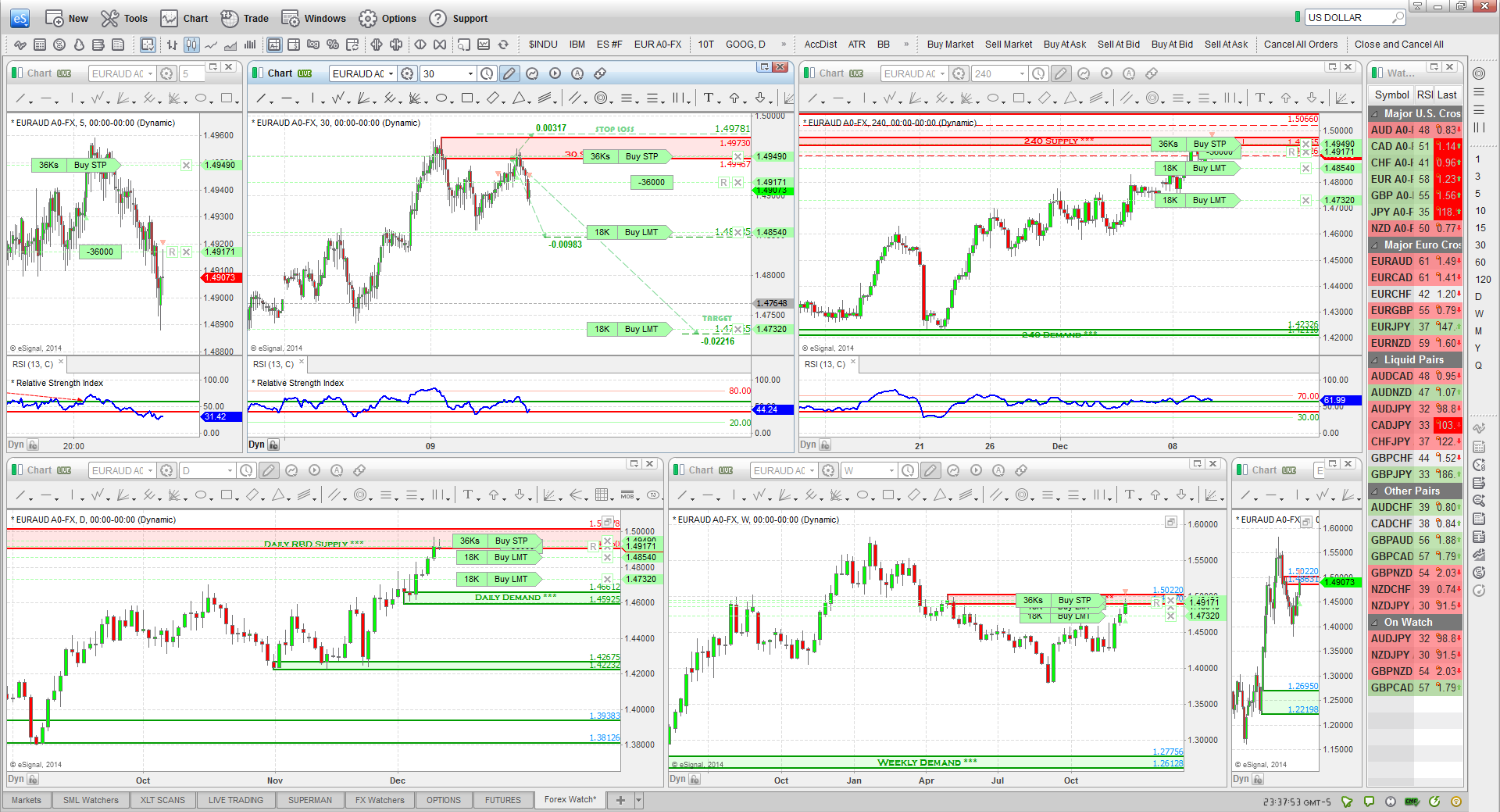
Task: Open the Trade menu
Action: click(245, 18)
